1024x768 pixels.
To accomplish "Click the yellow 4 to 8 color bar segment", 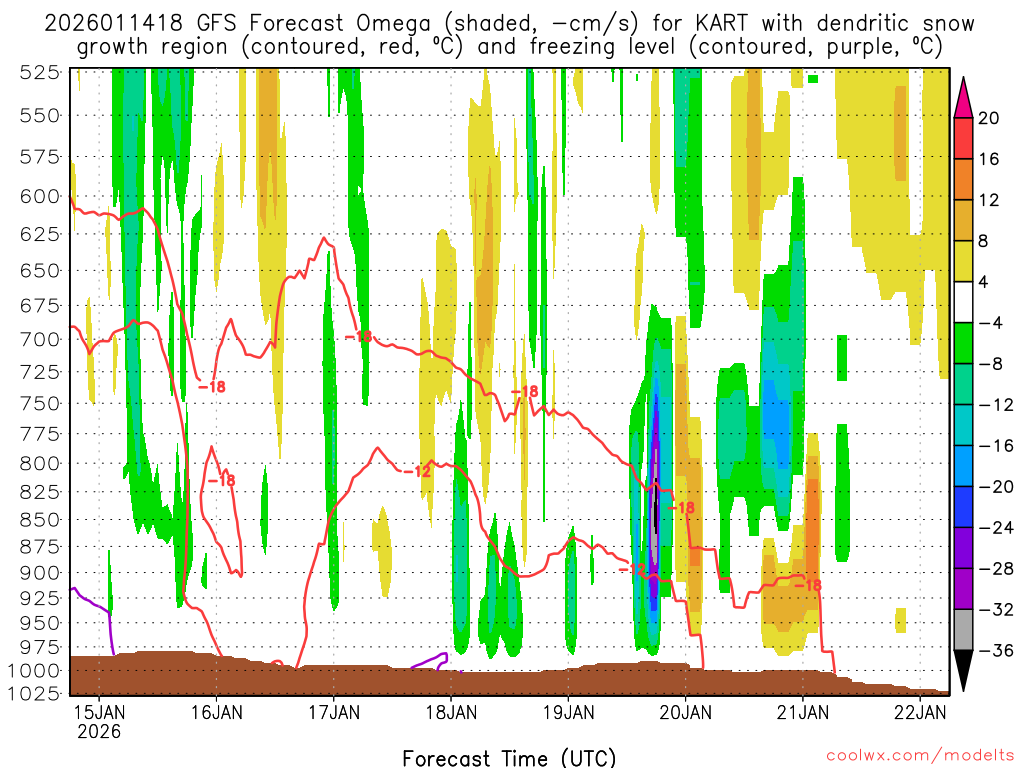I will [963, 261].
